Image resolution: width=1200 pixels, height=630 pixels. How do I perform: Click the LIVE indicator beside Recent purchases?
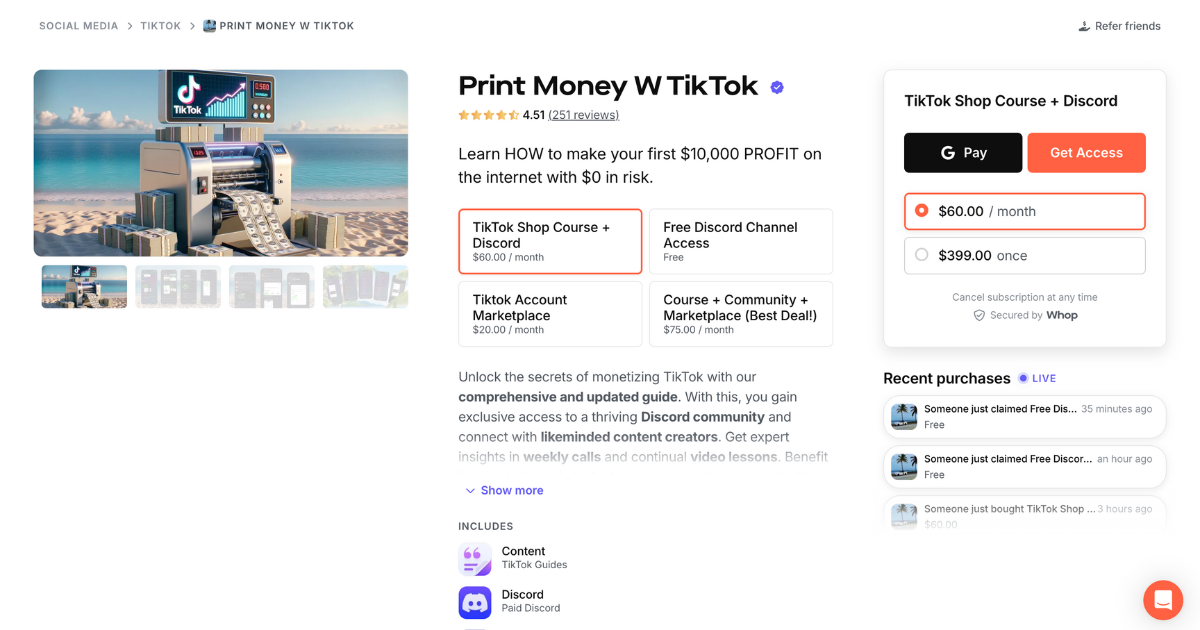click(1037, 378)
